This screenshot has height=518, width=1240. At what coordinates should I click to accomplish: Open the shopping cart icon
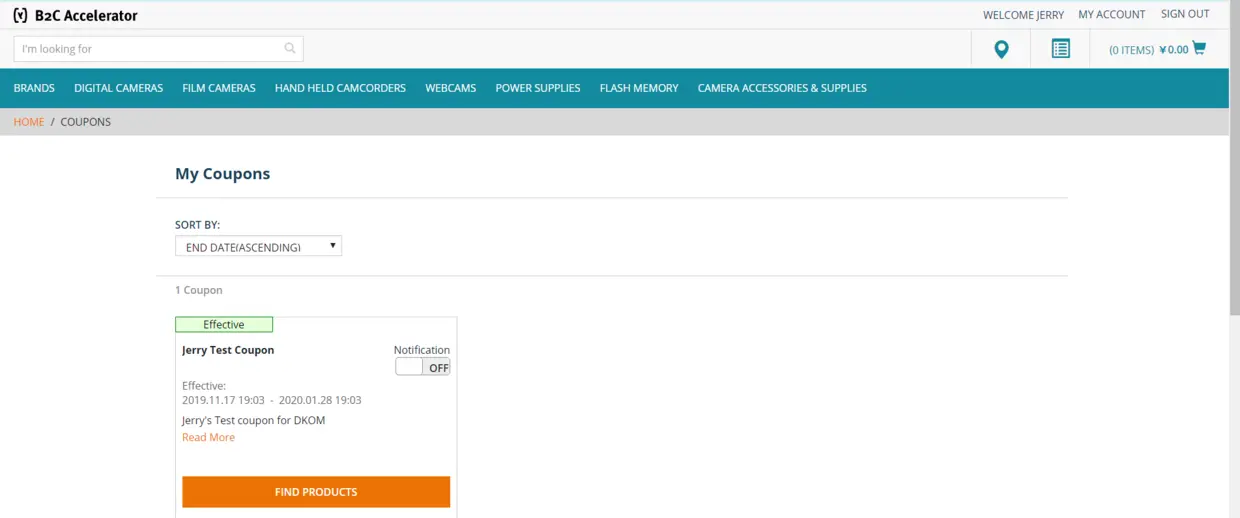pyautogui.click(x=1199, y=48)
